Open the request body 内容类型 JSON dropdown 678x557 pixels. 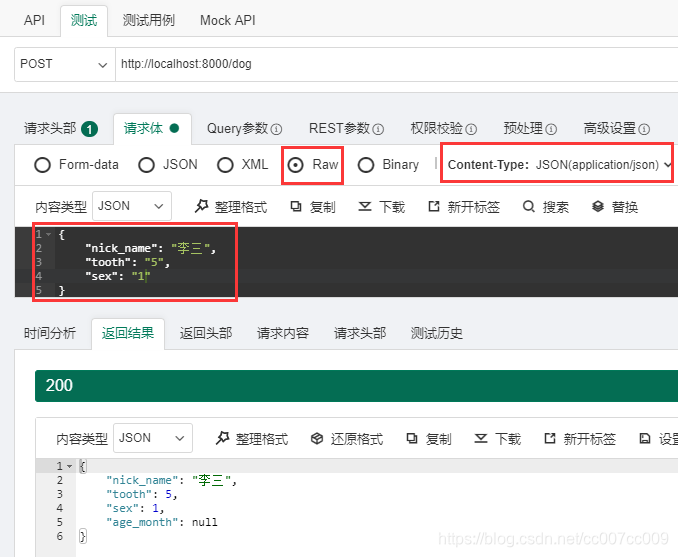point(131,206)
